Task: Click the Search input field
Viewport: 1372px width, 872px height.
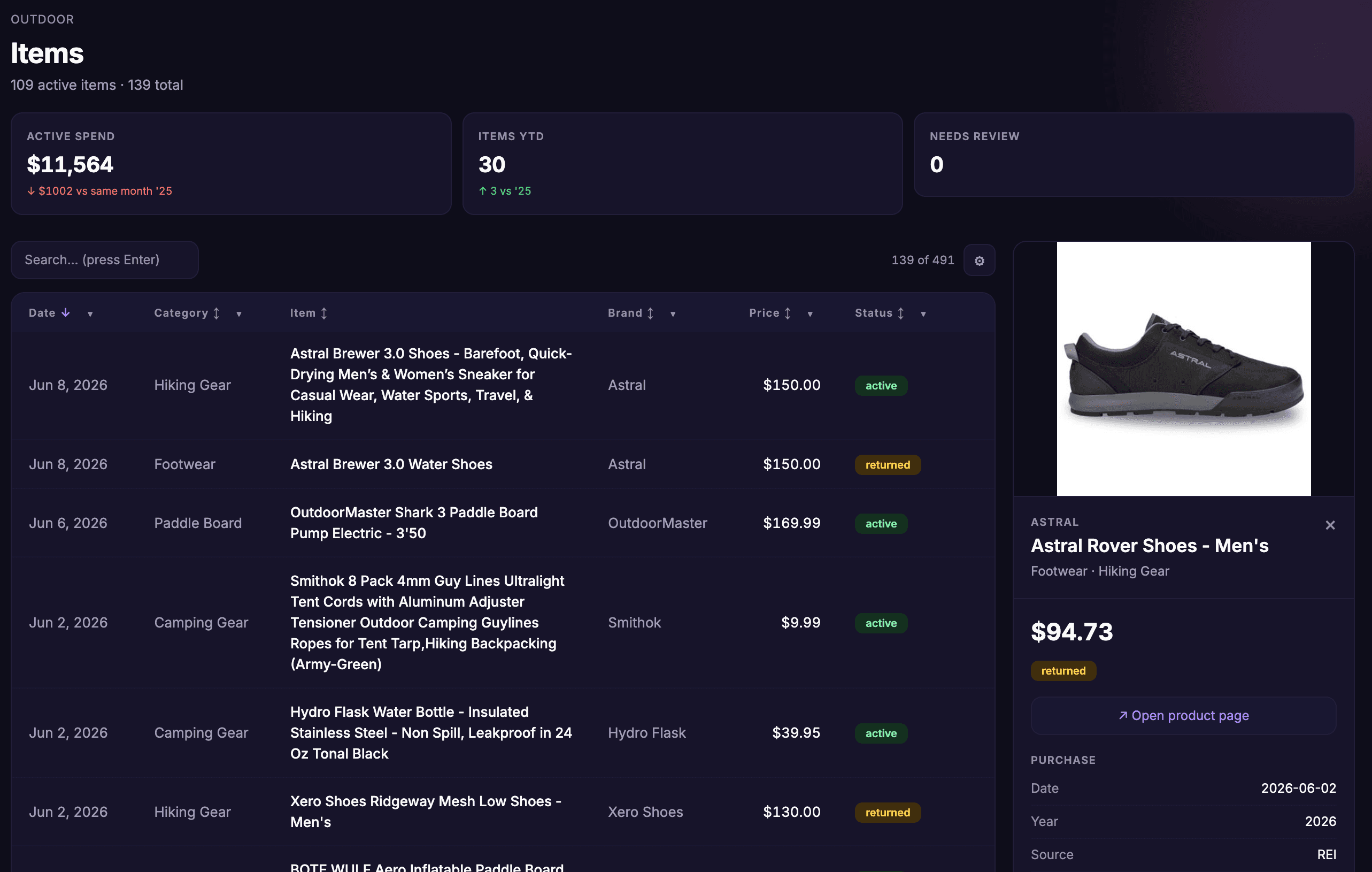Action: click(x=105, y=260)
